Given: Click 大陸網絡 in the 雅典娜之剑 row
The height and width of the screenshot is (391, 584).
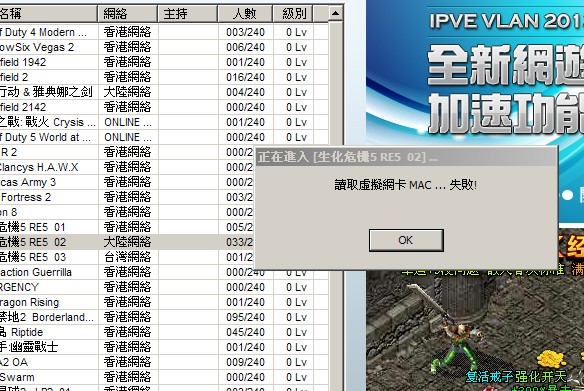Looking at the screenshot, I should (x=127, y=92).
